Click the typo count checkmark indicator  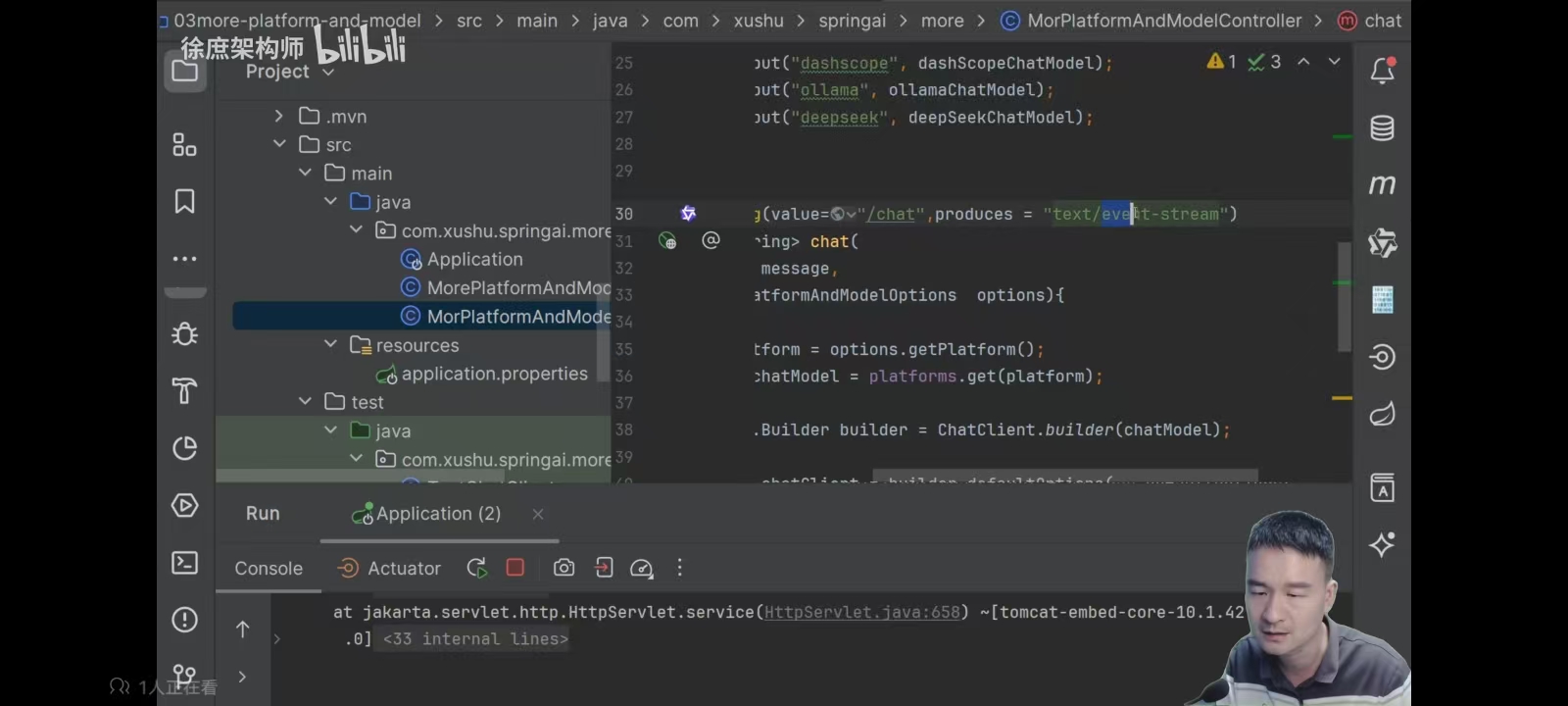click(1264, 62)
